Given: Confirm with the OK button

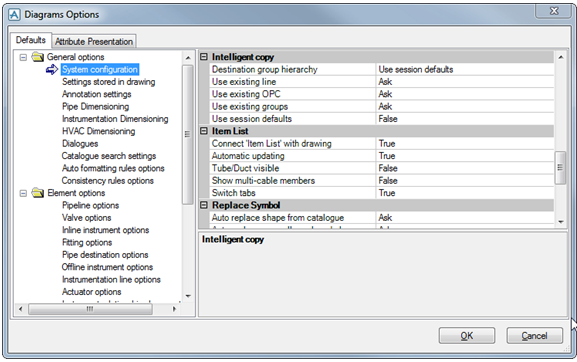Looking at the screenshot, I should click(467, 336).
